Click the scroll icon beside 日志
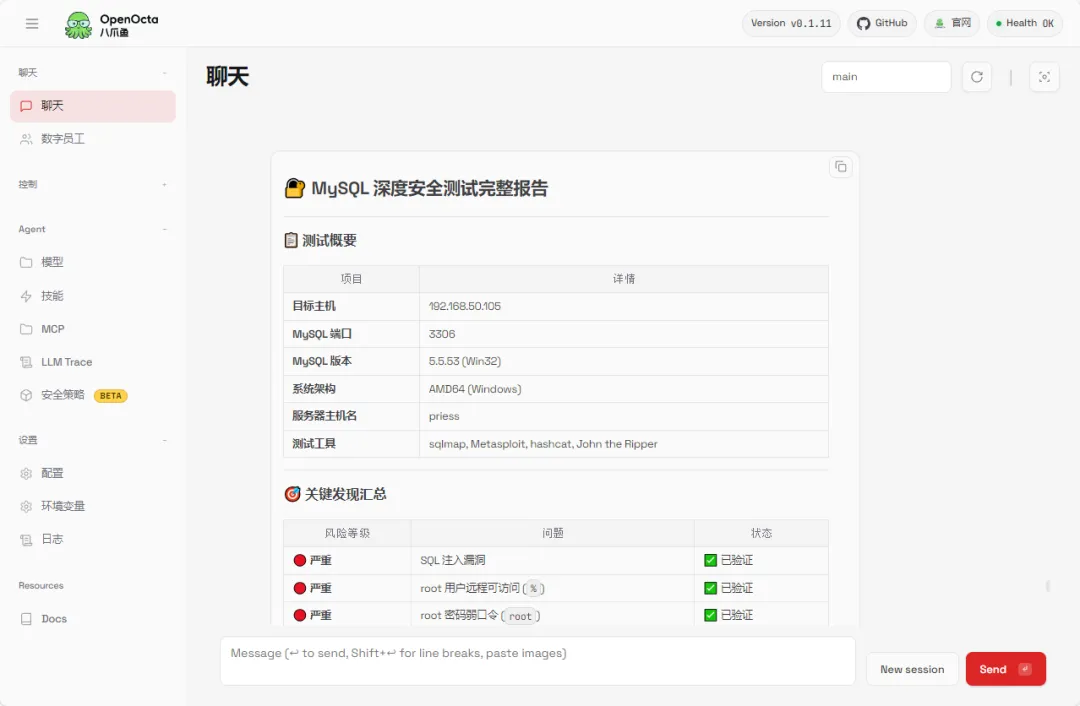1080x706 pixels. [26, 539]
